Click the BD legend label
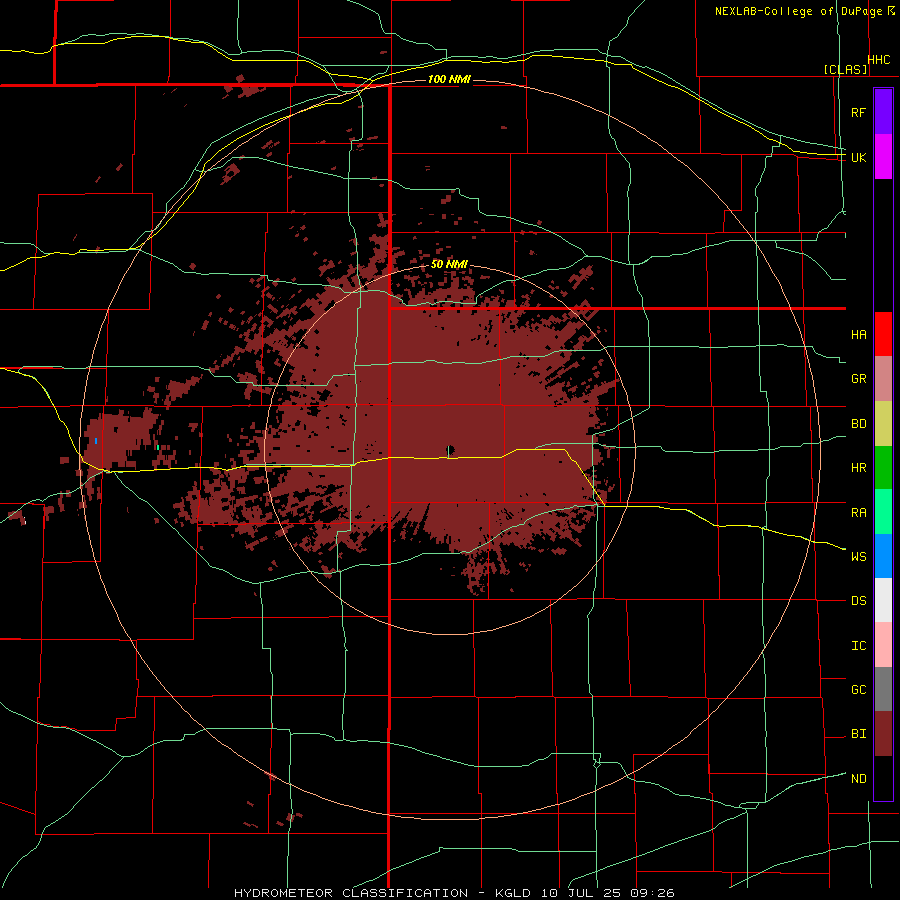This screenshot has height=900, width=900. [x=859, y=424]
